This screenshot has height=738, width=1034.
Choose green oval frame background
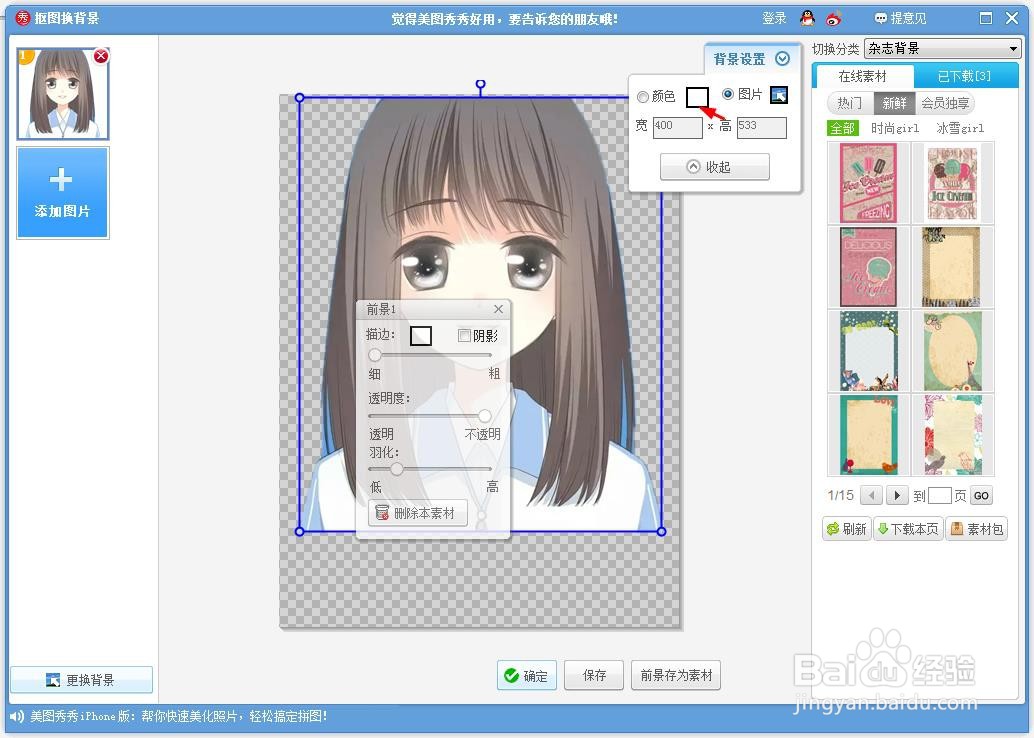point(952,351)
